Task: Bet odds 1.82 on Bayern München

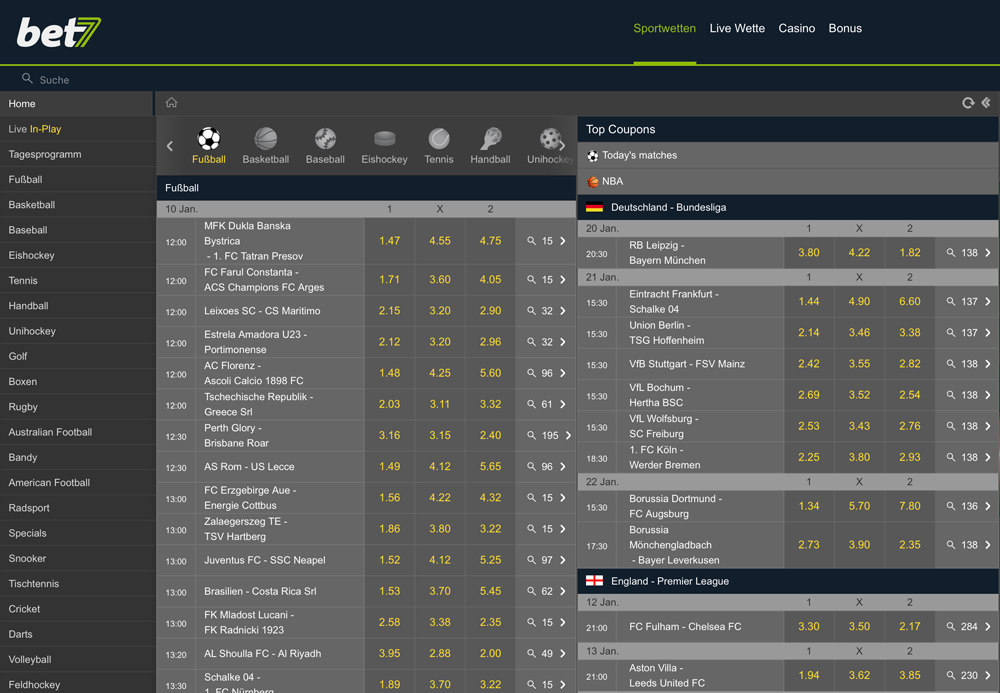Action: (910, 252)
